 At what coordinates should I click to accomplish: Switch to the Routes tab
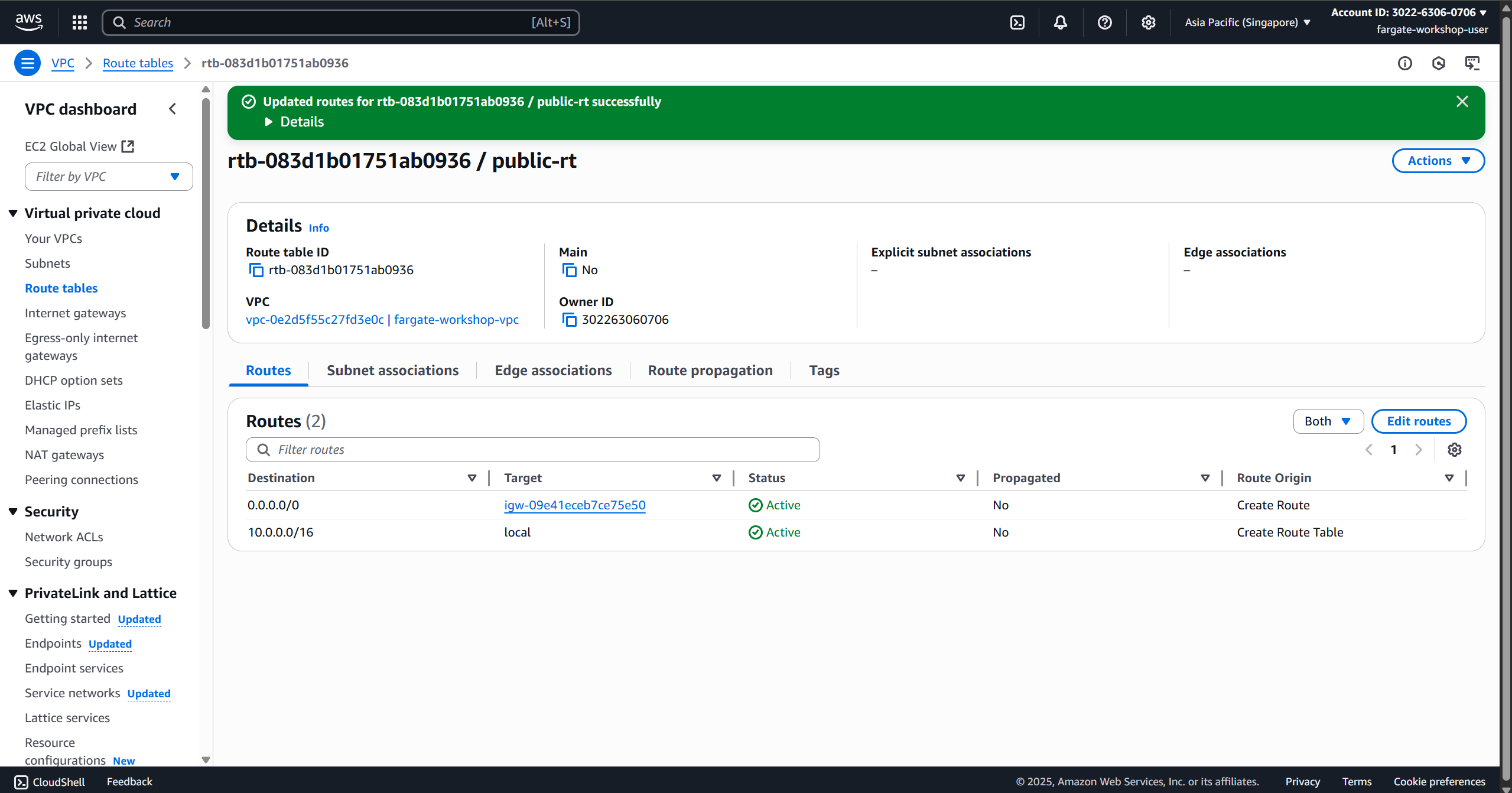[268, 370]
